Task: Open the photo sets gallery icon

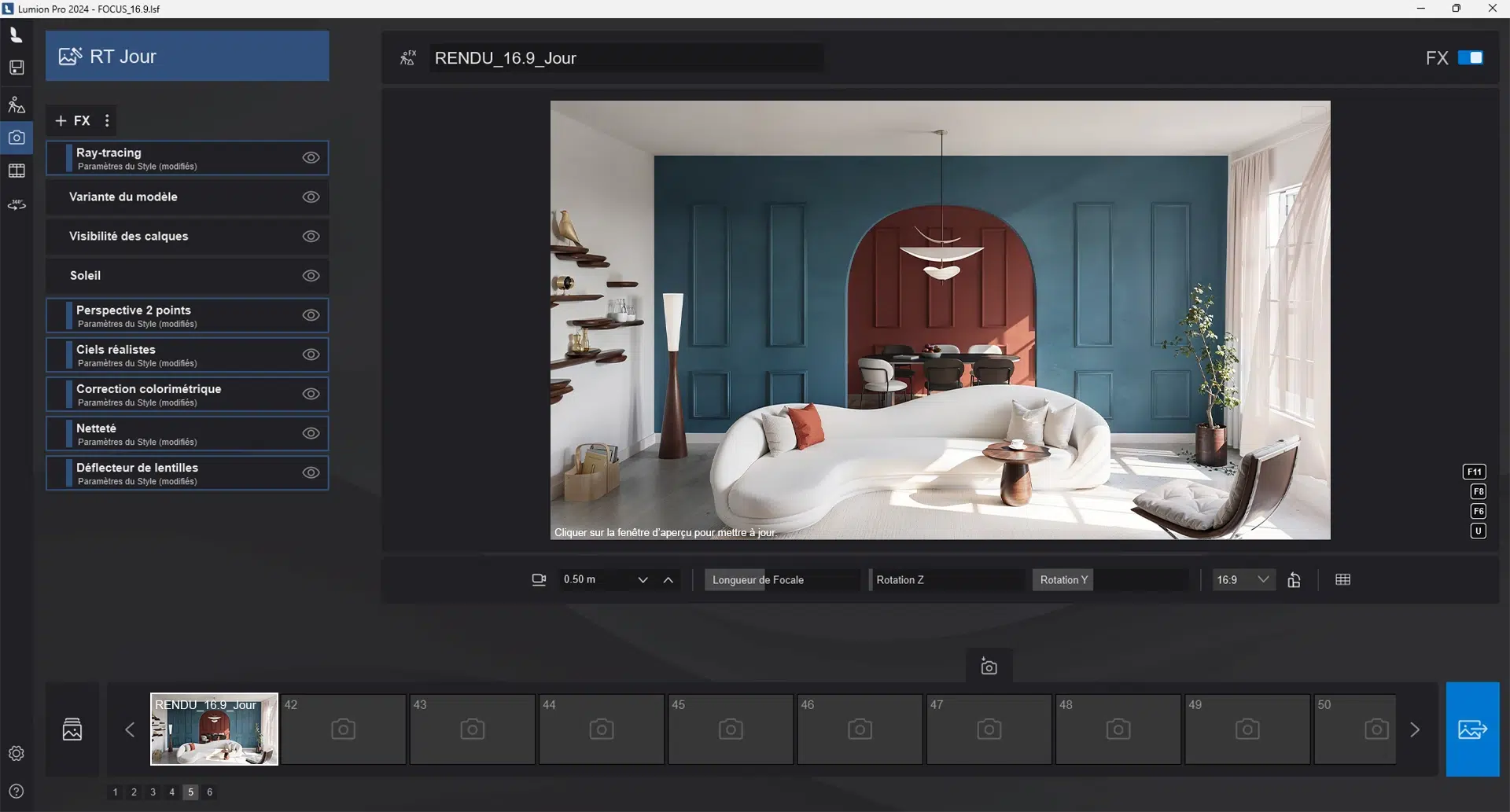Action: (72, 729)
